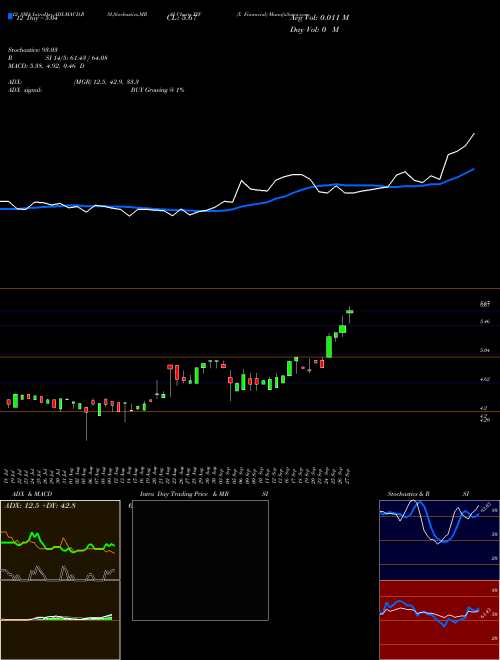Select the tallest green candlestick in the rally
Screen dimensions: 500x660
pyautogui.click(x=329, y=346)
